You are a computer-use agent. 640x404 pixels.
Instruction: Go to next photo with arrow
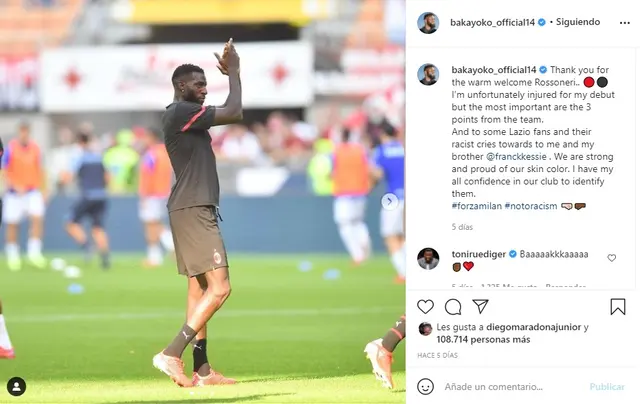click(389, 201)
